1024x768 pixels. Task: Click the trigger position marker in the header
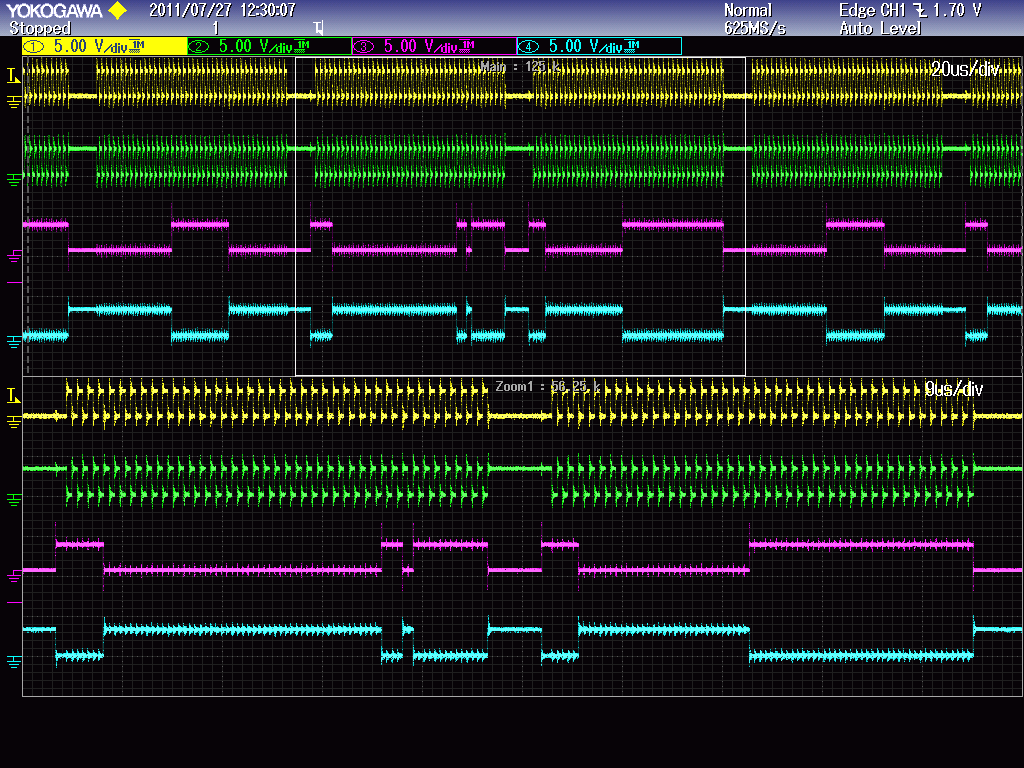(318, 27)
